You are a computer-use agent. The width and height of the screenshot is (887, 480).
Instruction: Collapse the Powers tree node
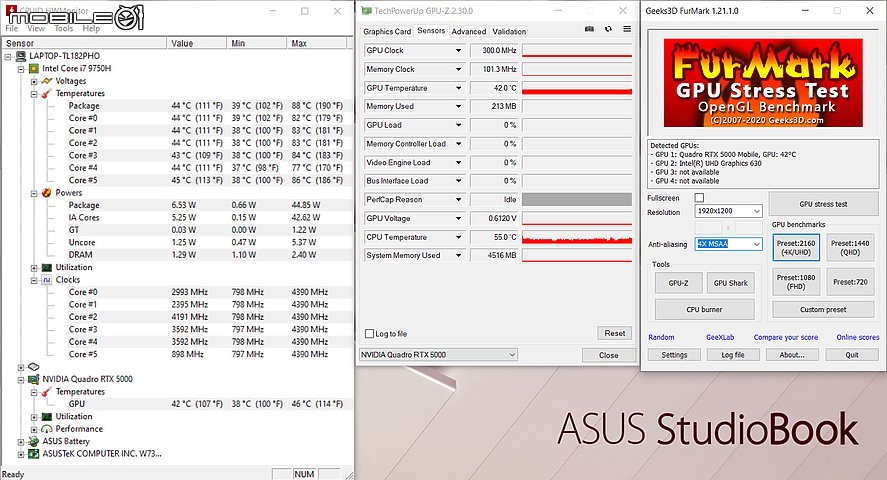pos(34,193)
